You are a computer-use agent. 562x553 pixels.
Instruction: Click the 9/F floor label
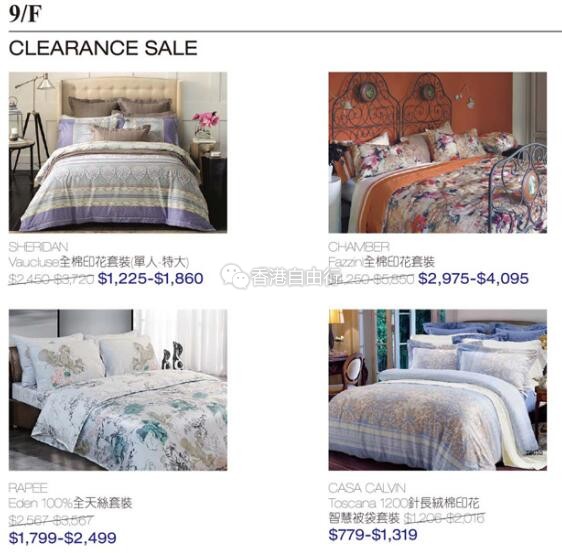coord(25,14)
